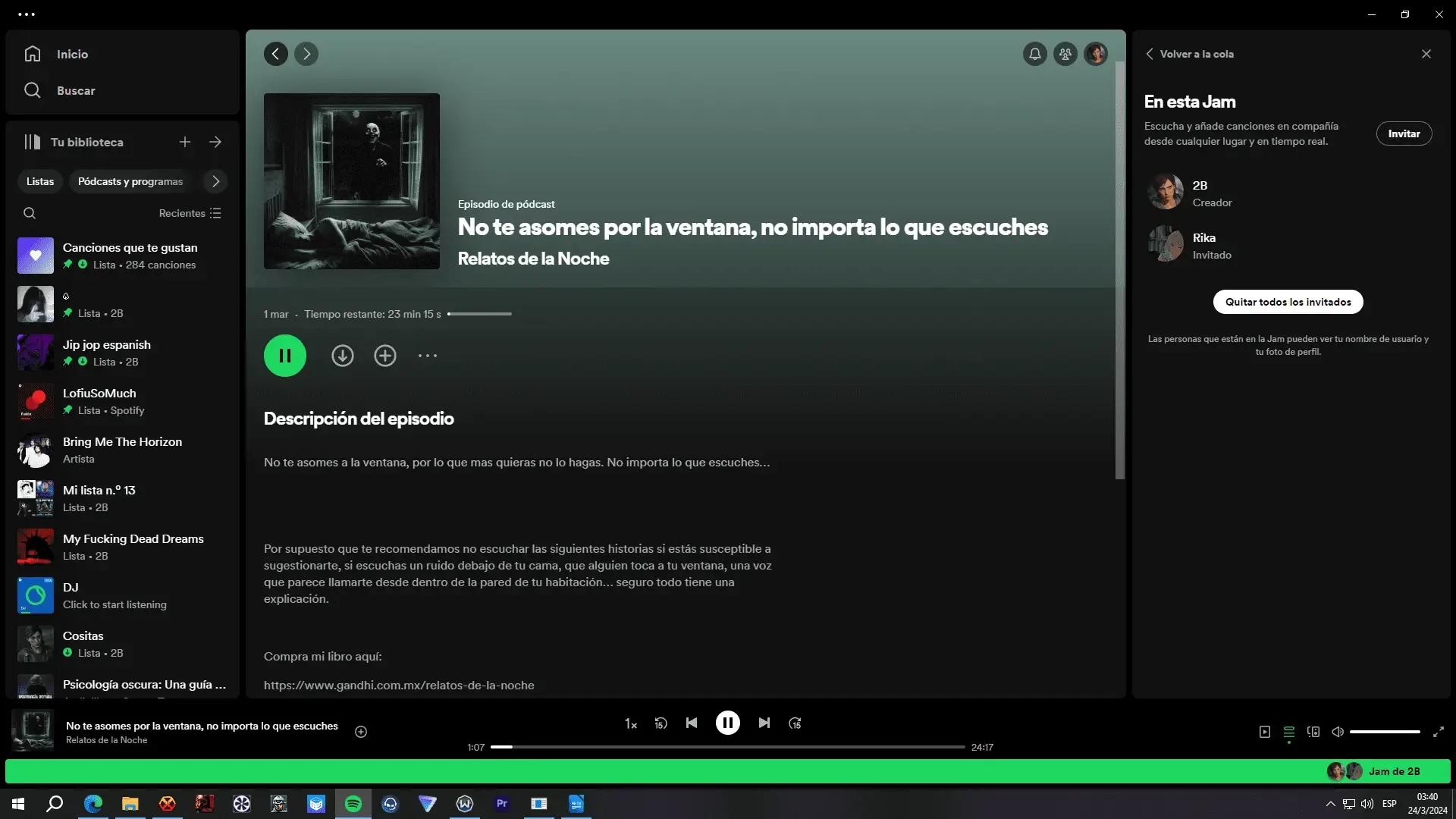Viewport: 1456px width, 819px height.
Task: Add episode to your library
Action: (385, 356)
